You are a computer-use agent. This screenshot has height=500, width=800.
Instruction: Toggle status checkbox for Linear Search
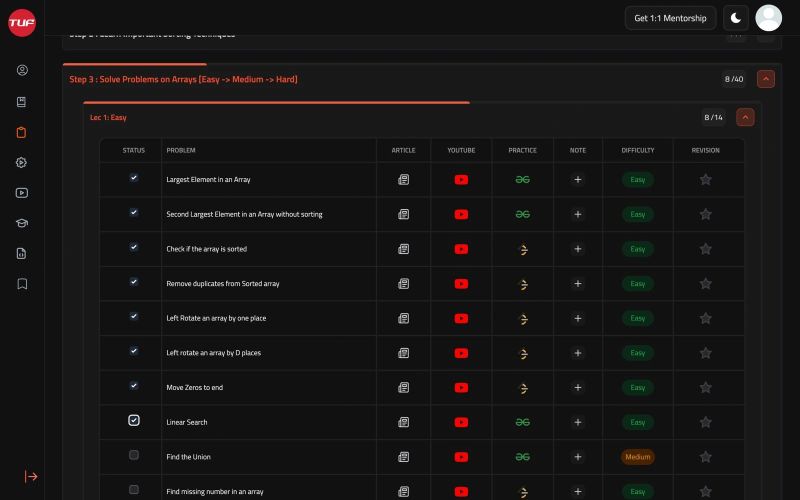point(134,421)
